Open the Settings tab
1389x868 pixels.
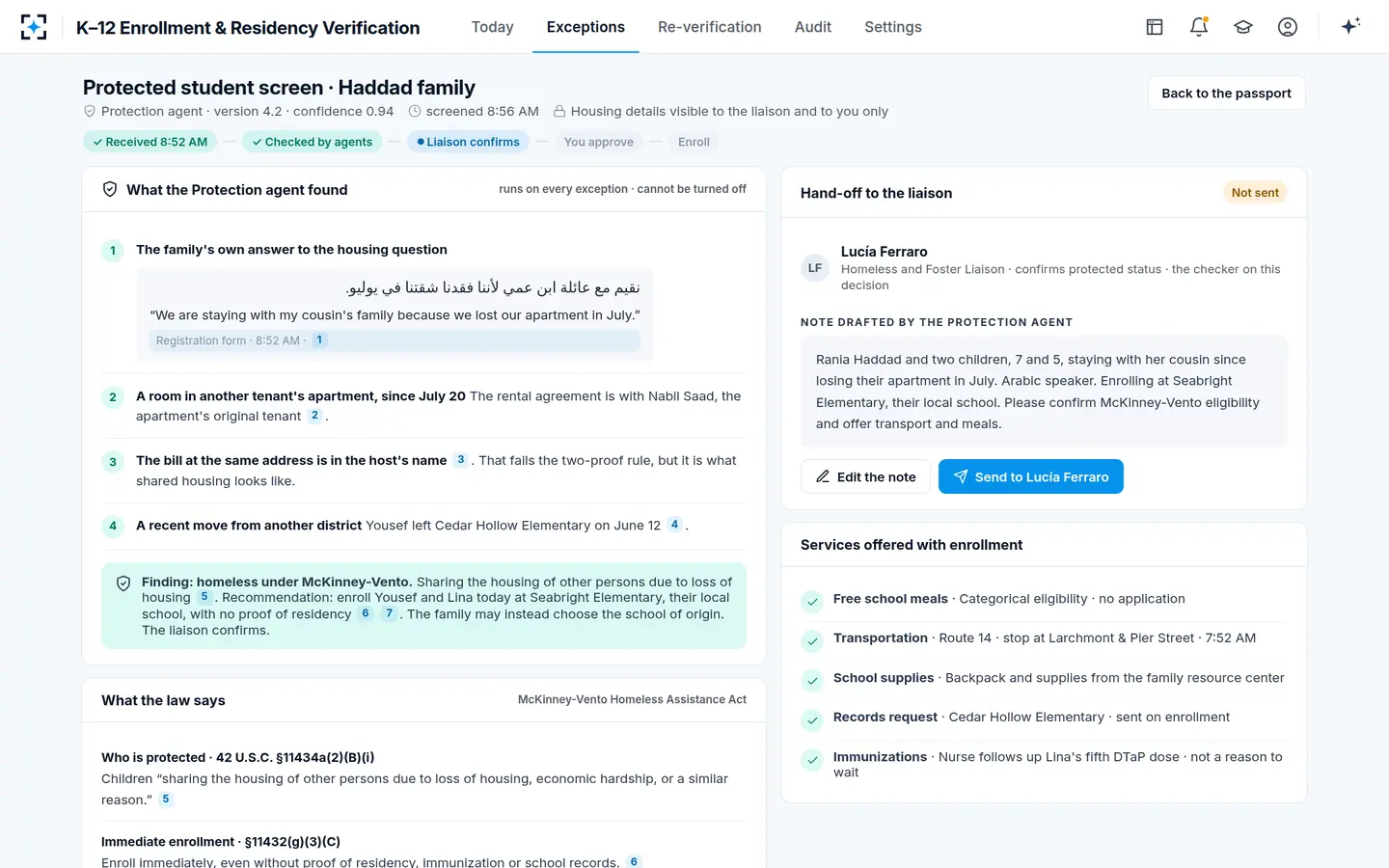[893, 27]
